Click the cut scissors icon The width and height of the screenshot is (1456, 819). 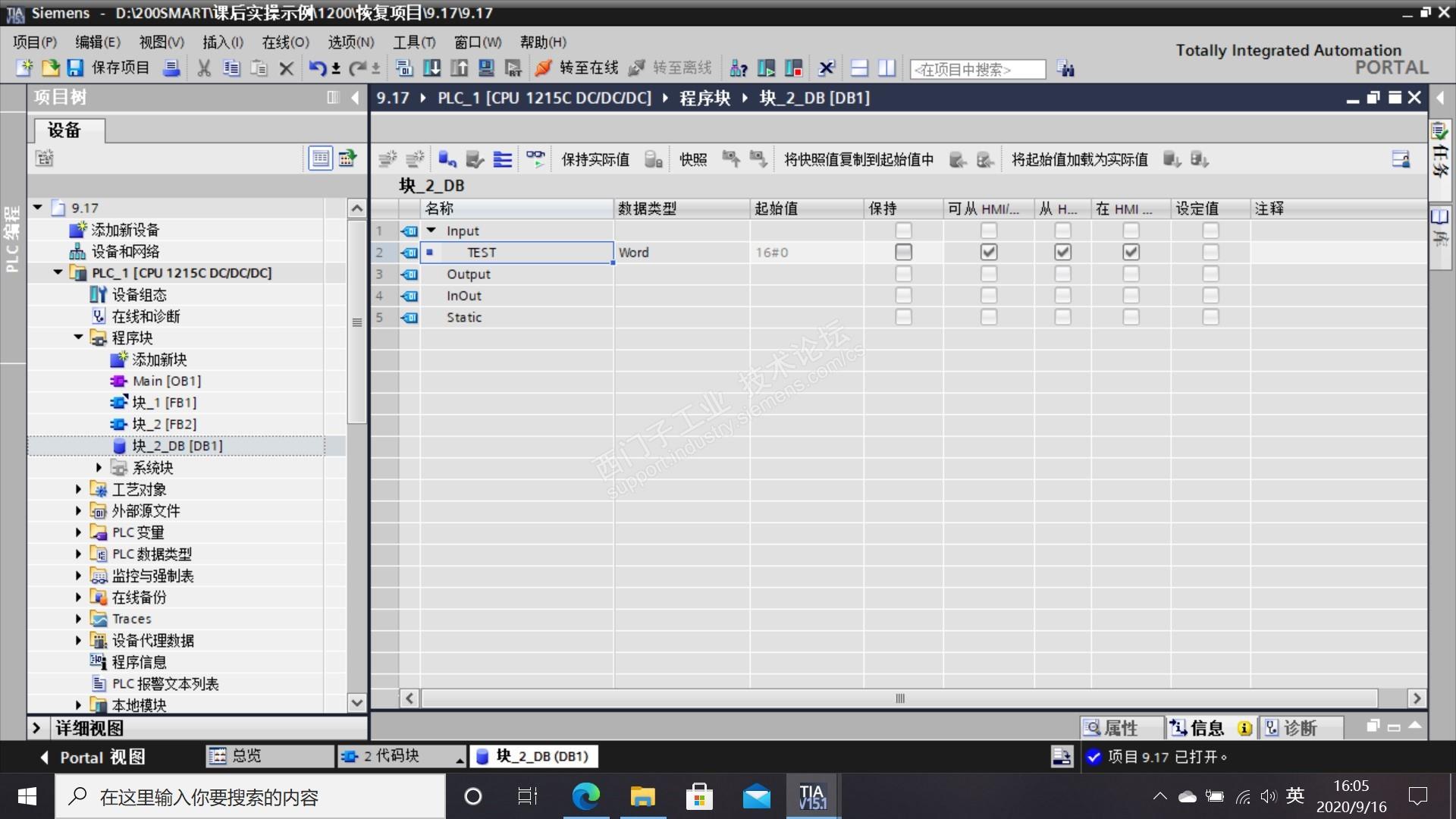pyautogui.click(x=204, y=68)
